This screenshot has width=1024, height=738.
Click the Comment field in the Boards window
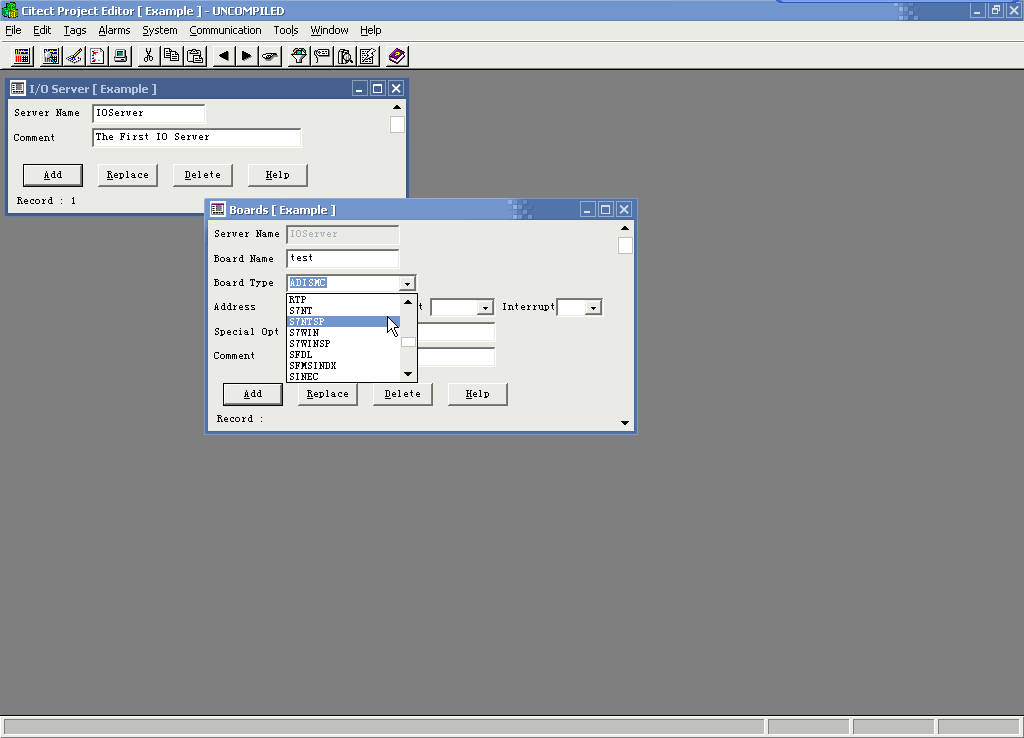tap(456, 357)
